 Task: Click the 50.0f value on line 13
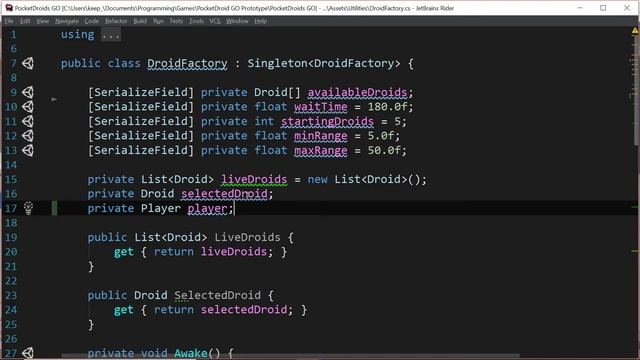tap(384, 151)
